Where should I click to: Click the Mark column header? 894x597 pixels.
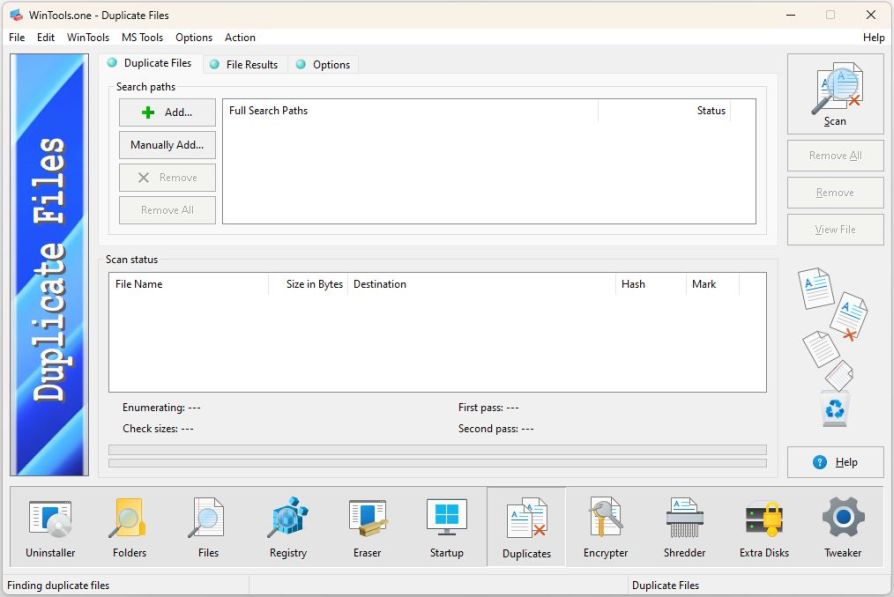click(713, 284)
